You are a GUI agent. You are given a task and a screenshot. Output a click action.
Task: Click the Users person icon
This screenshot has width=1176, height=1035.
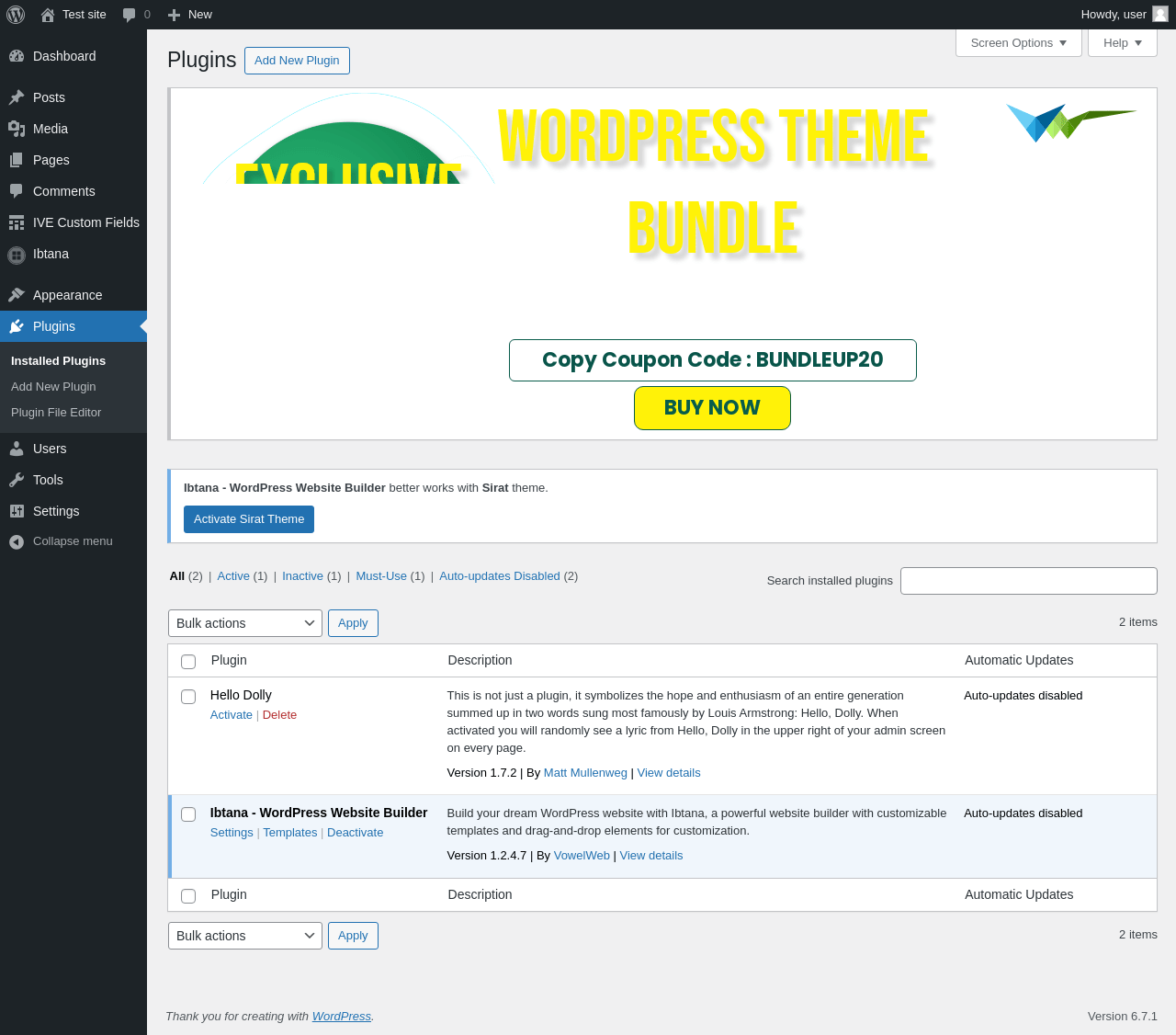(x=17, y=449)
